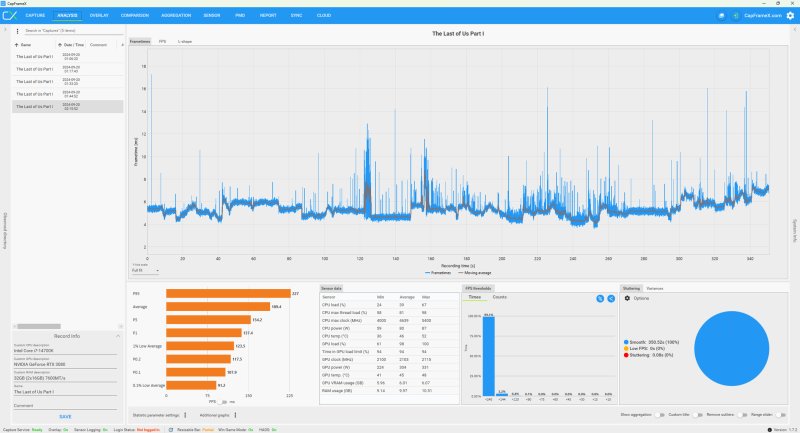Switch to Counts tab in FPS thresholds
Viewport: 800px width, 433px height.
[x=499, y=297]
